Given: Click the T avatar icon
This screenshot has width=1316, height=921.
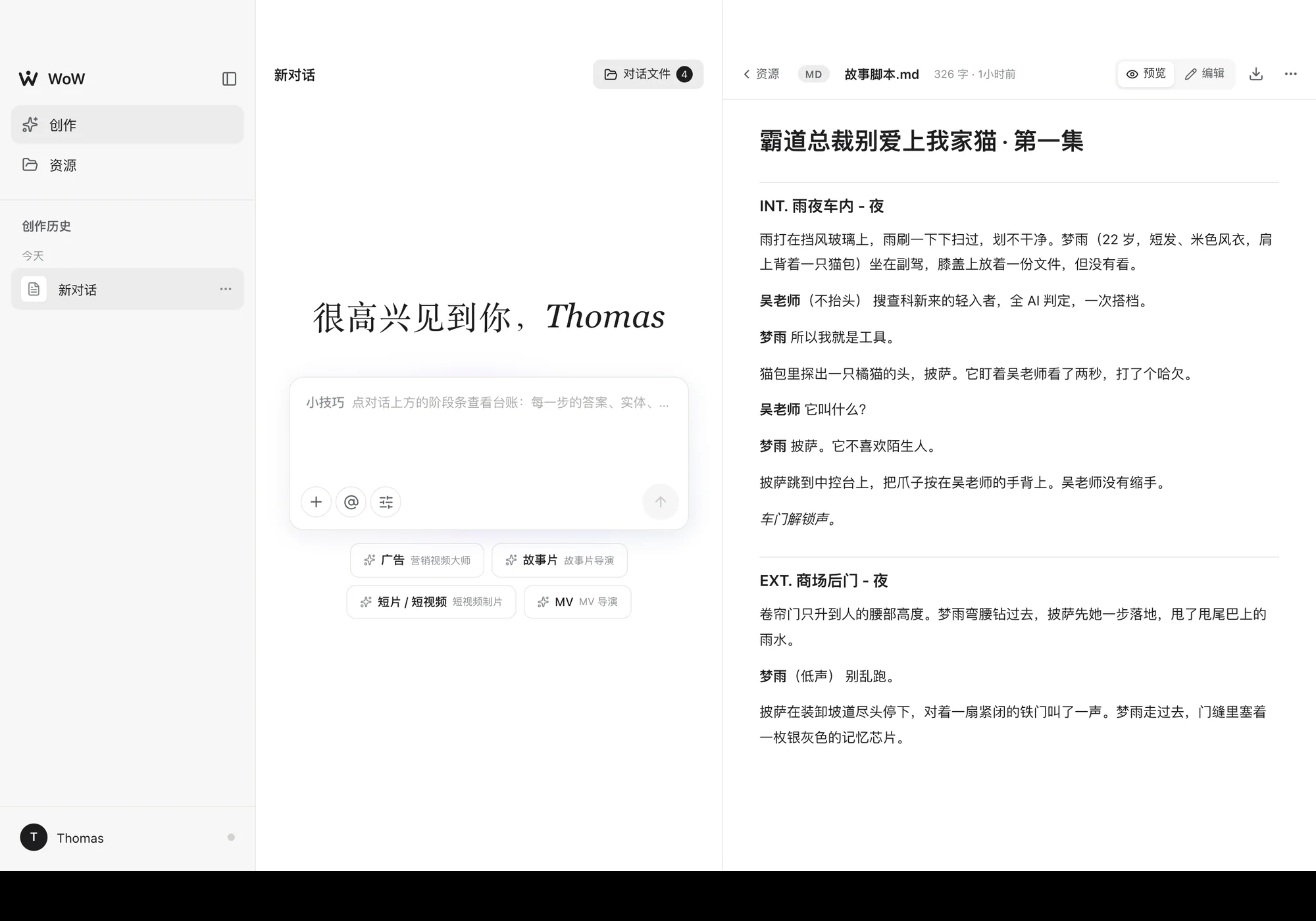Looking at the screenshot, I should click(34, 837).
